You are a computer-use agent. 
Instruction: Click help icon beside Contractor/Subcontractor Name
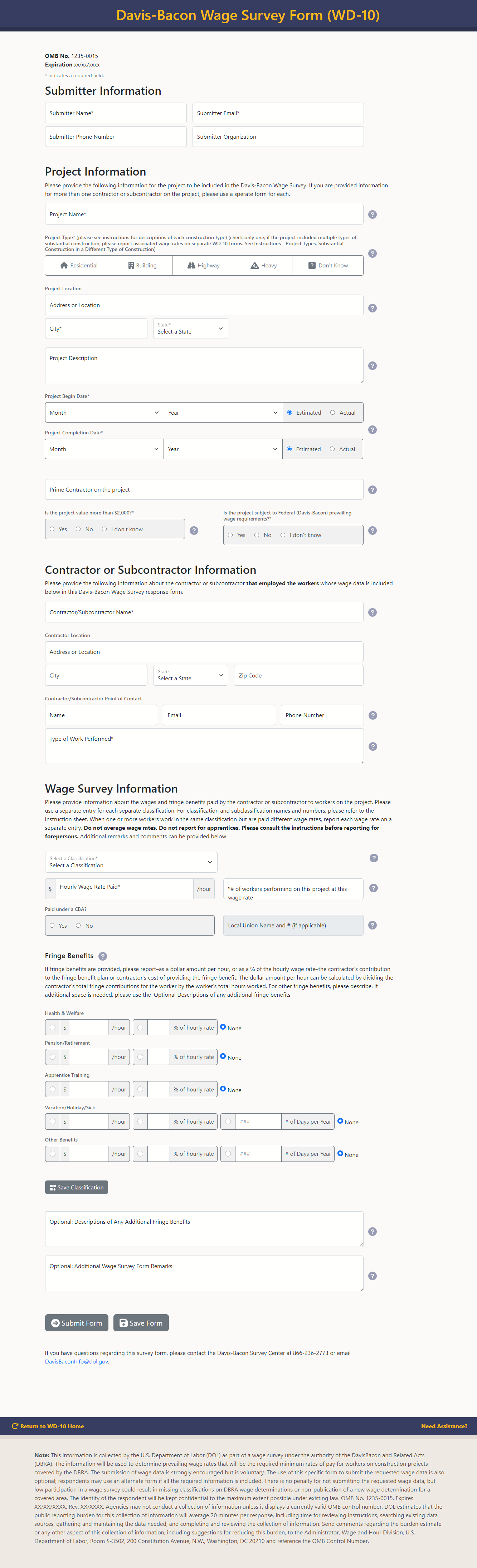pyautogui.click(x=372, y=612)
